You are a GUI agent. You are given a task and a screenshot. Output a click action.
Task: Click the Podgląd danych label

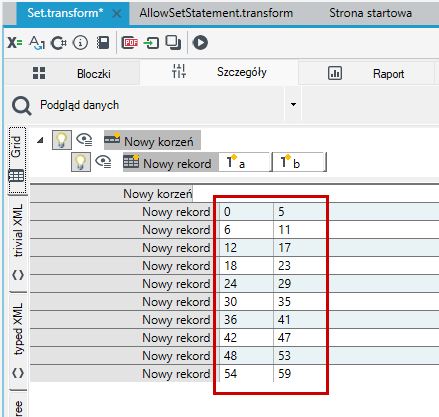[80, 105]
